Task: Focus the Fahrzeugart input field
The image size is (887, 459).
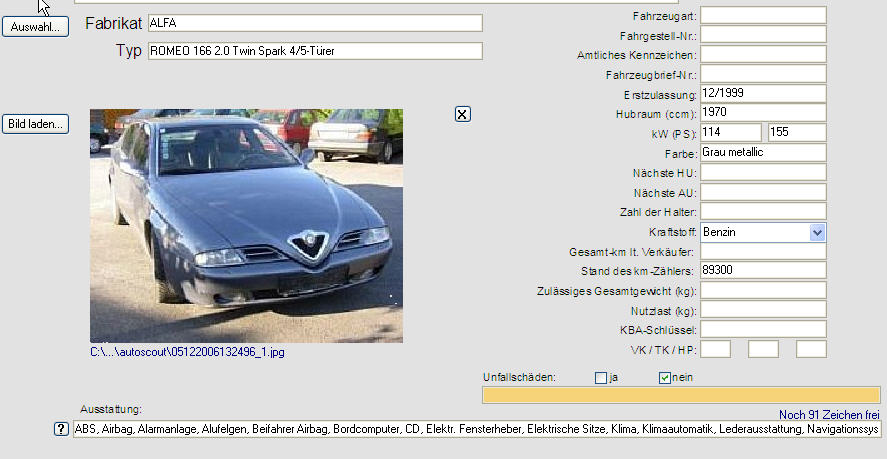Action: 763,15
